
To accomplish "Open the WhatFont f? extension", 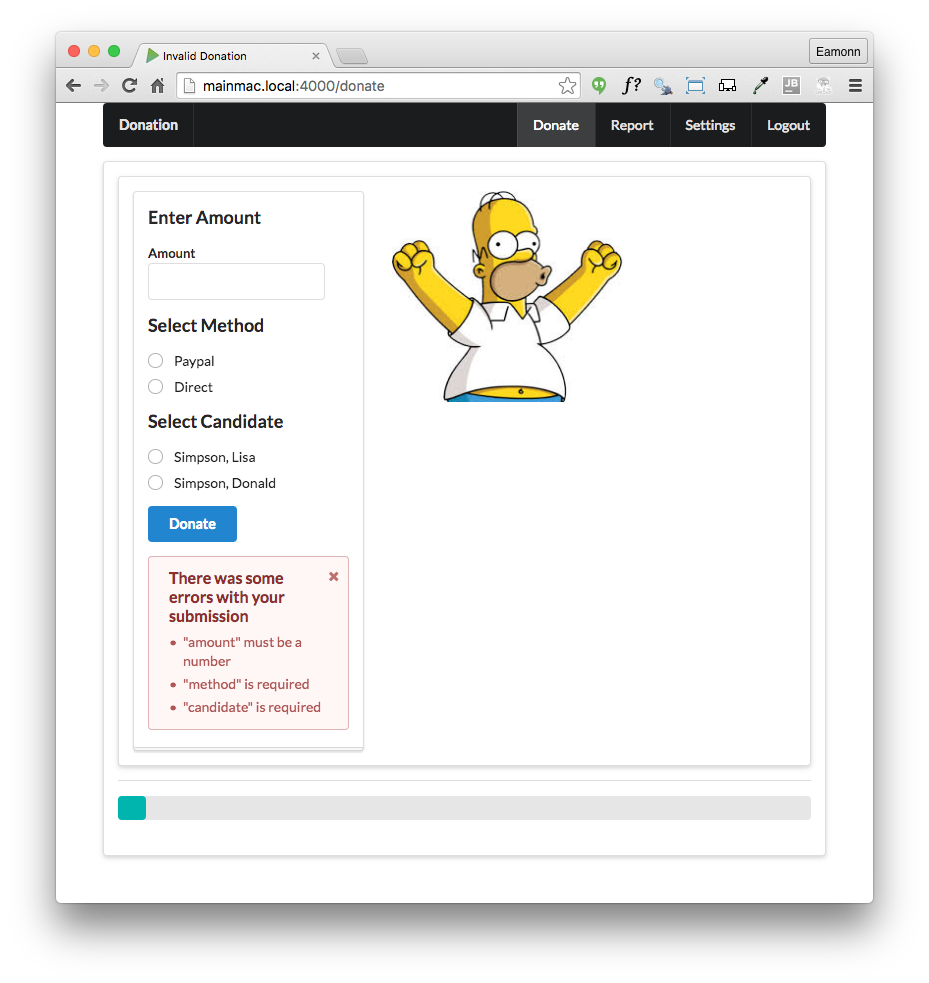I will tap(631, 86).
